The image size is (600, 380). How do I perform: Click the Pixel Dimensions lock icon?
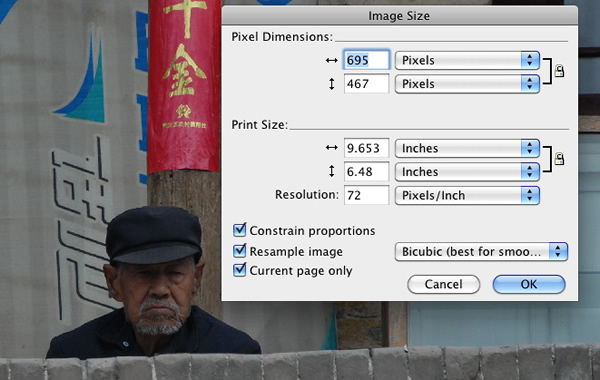click(559, 71)
